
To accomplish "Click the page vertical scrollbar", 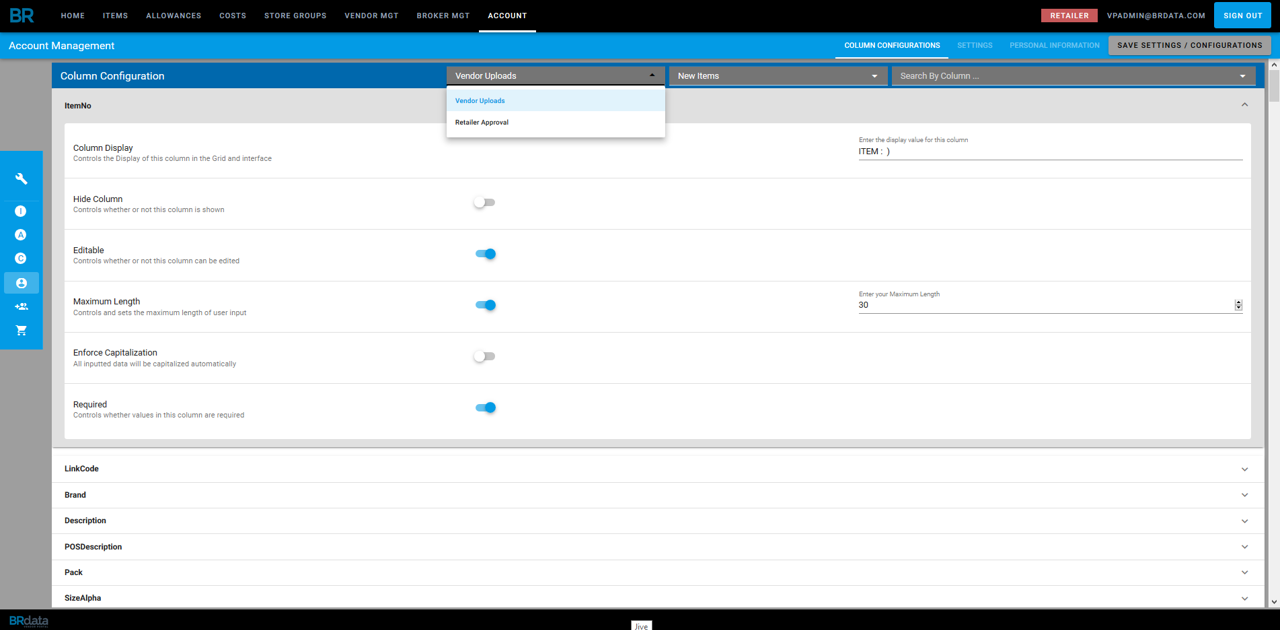I will (1274, 333).
